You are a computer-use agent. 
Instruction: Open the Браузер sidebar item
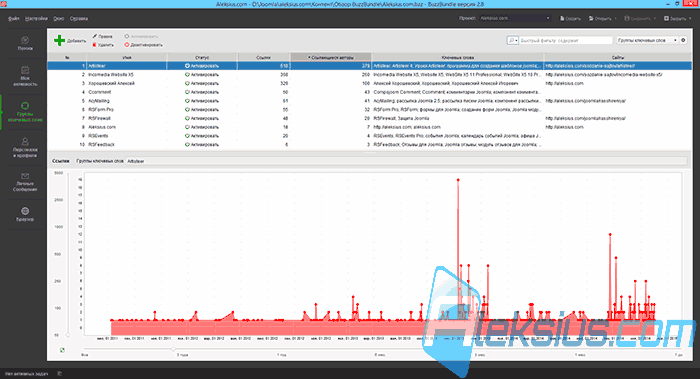(25, 214)
